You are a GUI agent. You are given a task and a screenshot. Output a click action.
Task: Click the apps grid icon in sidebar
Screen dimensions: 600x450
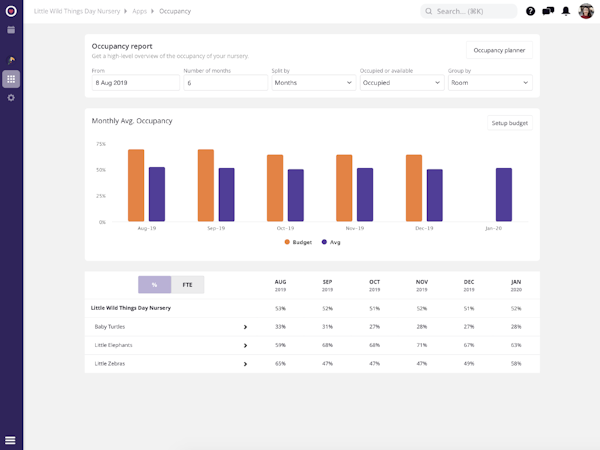tap(11, 79)
